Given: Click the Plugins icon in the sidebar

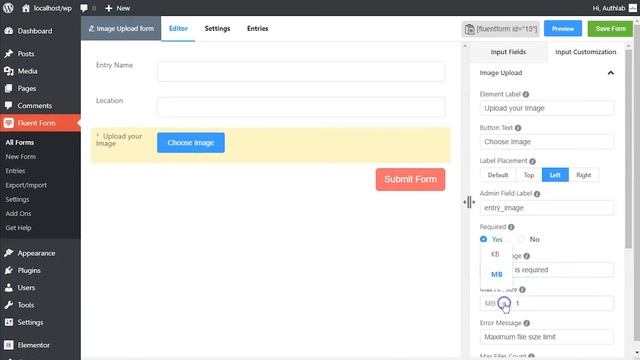Looking at the screenshot, I should (x=9, y=270).
